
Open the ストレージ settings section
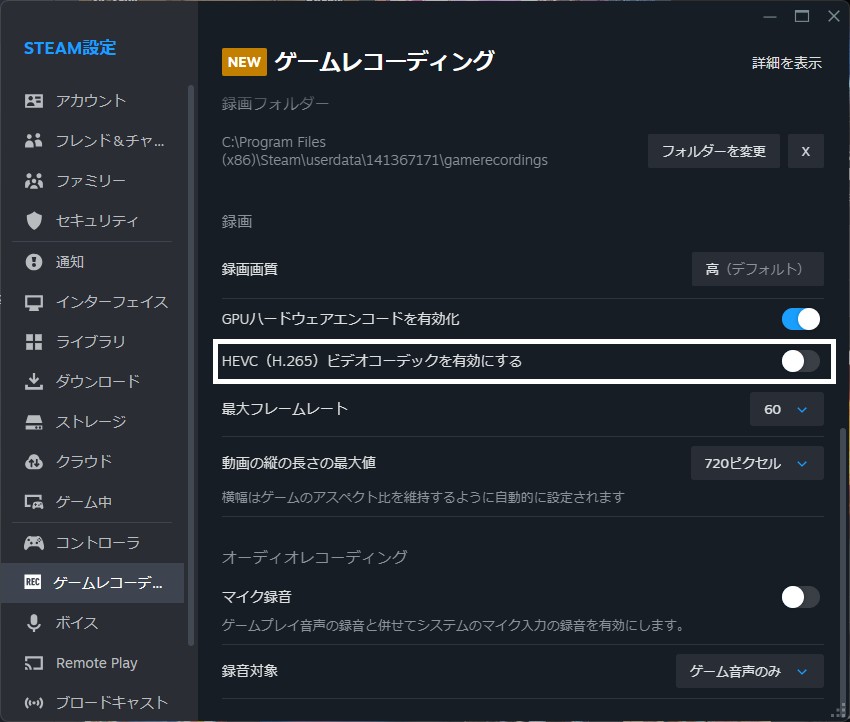click(92, 422)
